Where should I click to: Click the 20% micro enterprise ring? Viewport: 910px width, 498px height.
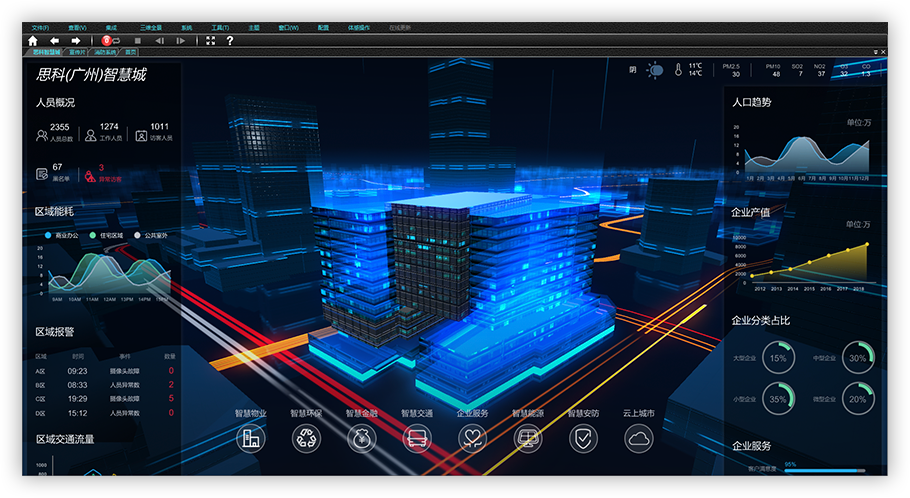tap(858, 399)
